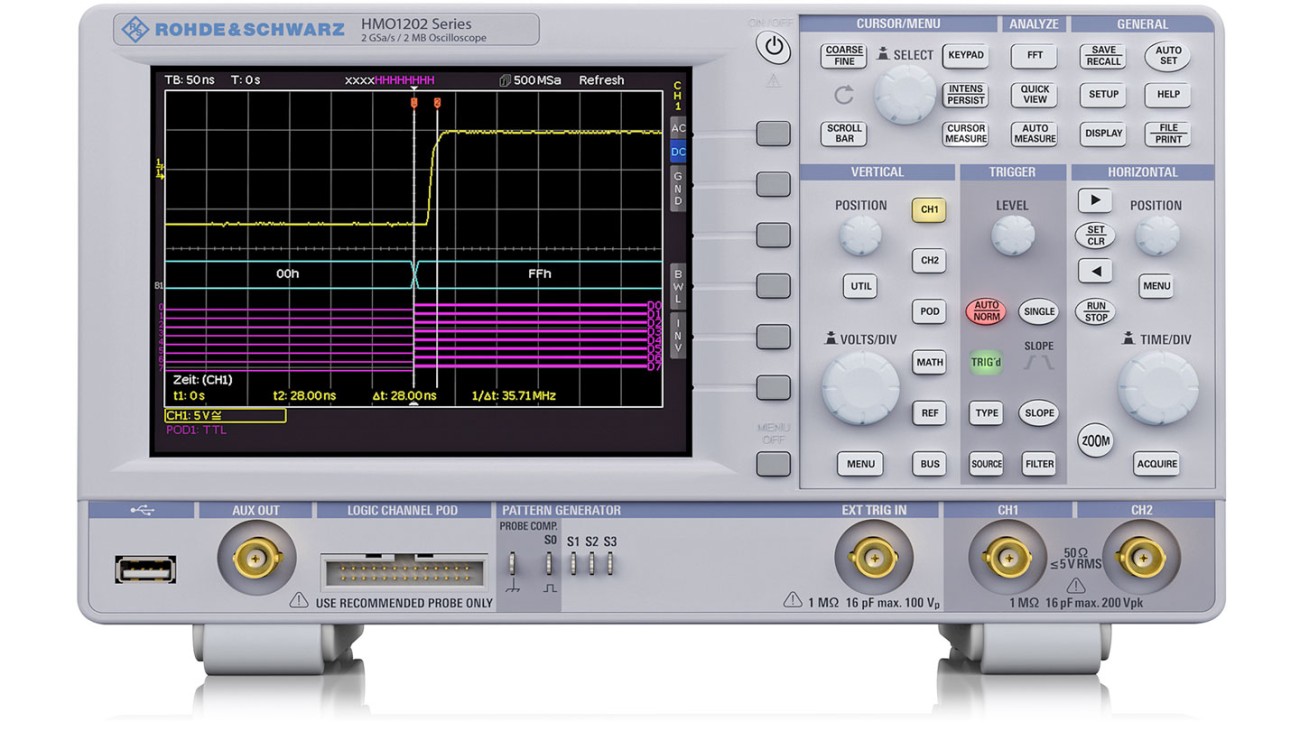Click the 'CH1: 5 V' channel label

tap(225, 415)
